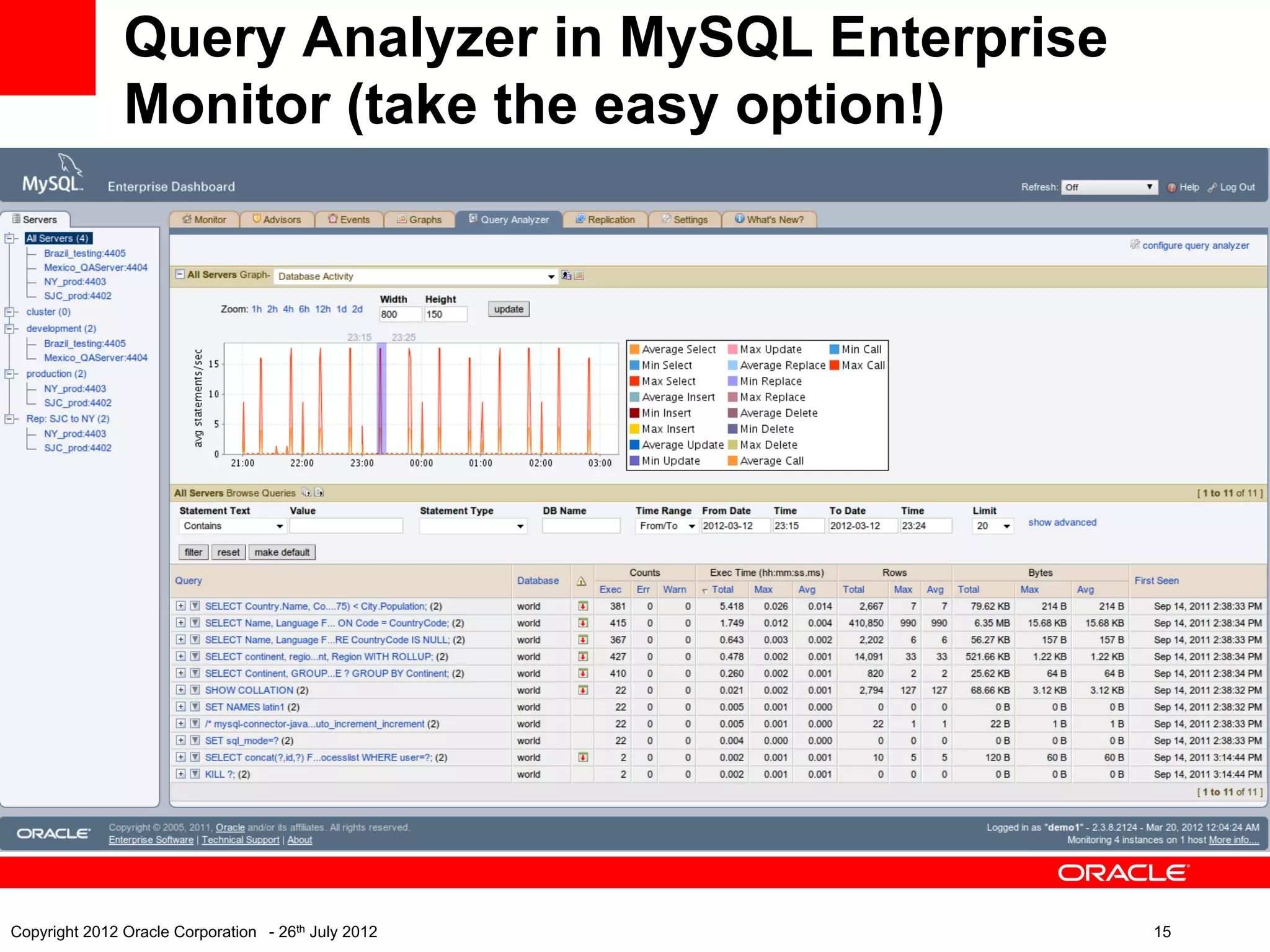
Task: Click the show advanced link
Action: (1062, 522)
